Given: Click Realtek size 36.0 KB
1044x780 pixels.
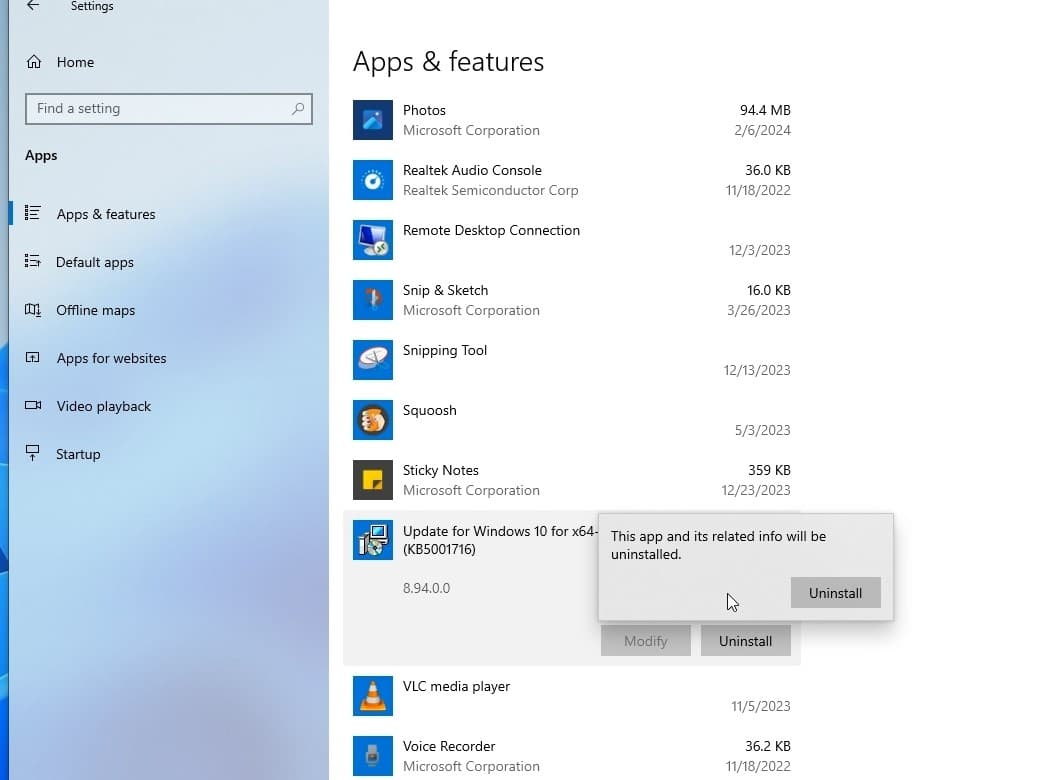Looking at the screenshot, I should (x=768, y=170).
